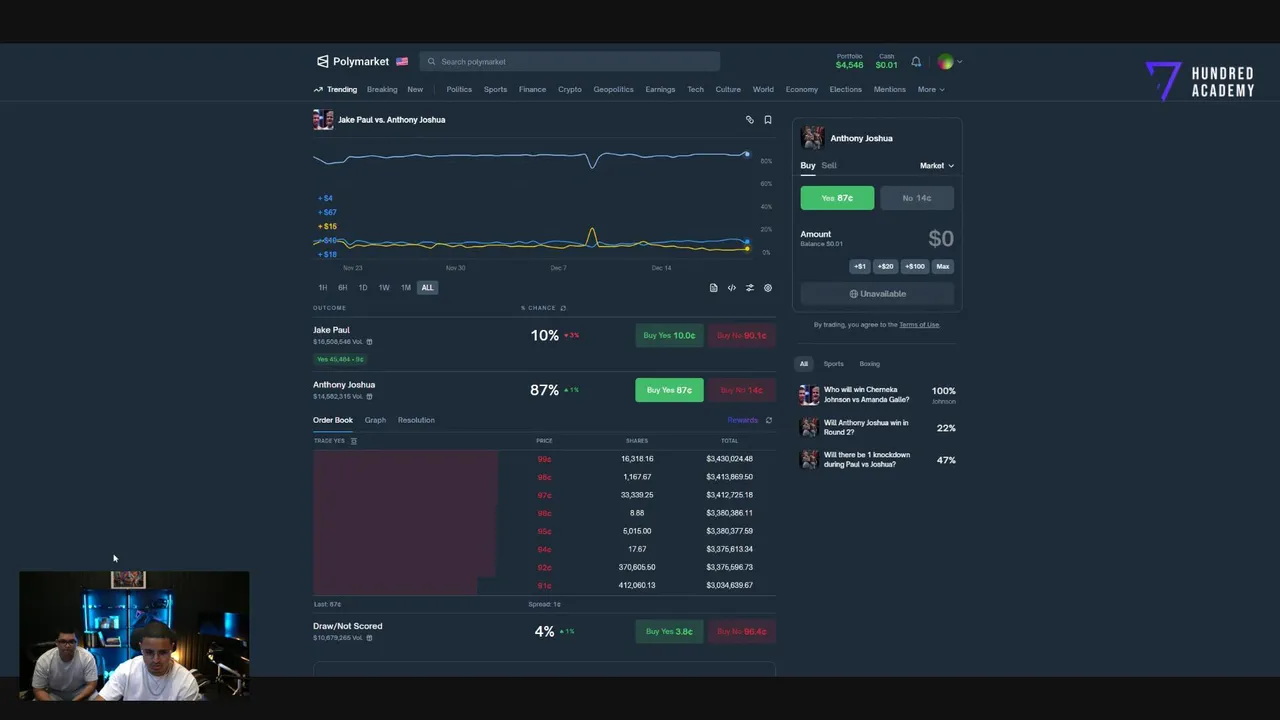The height and width of the screenshot is (720, 1280).
Task: Switch to the Buy tab
Action: click(x=808, y=166)
